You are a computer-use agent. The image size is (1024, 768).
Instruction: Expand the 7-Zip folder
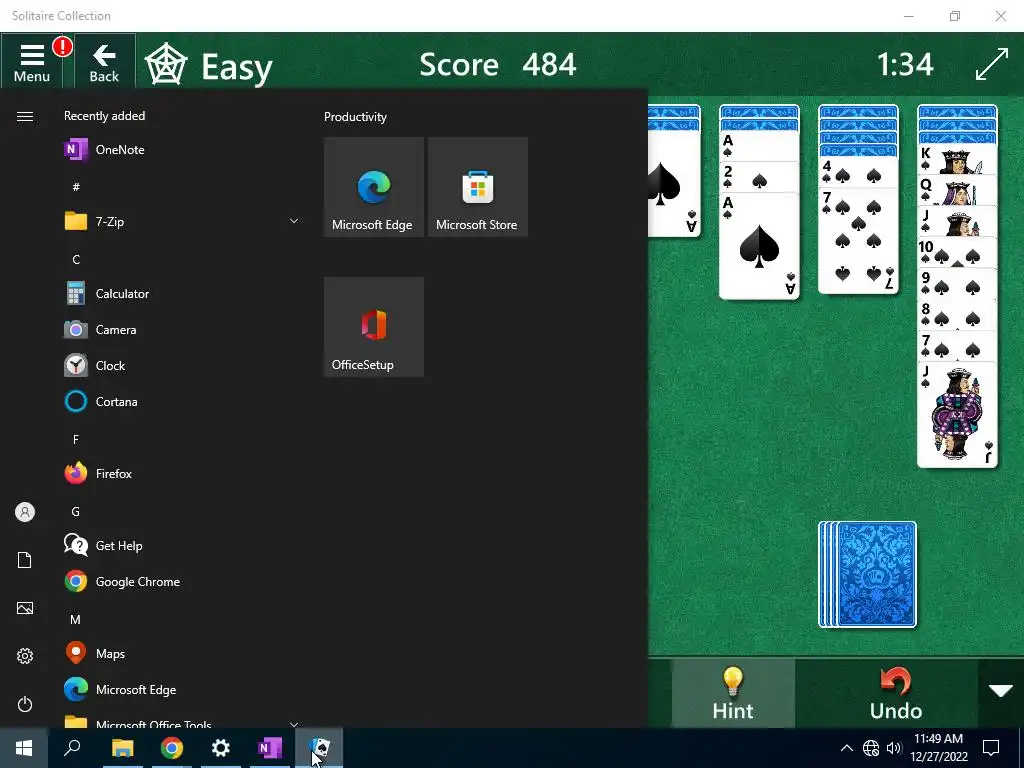(x=182, y=221)
